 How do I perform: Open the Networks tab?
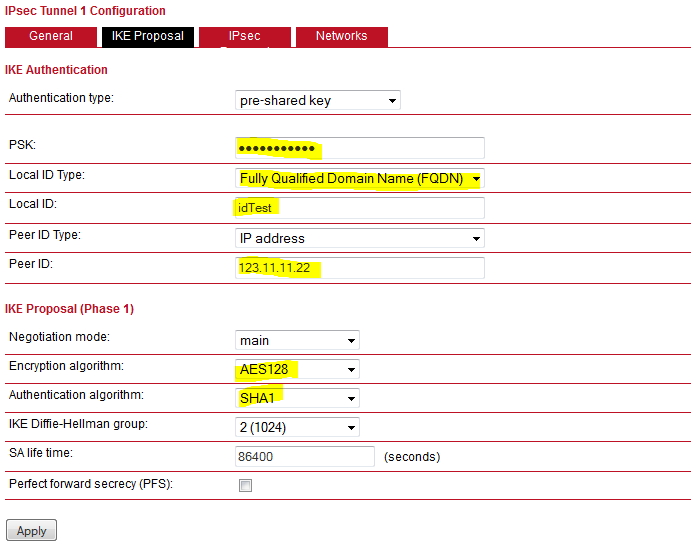coord(341,37)
